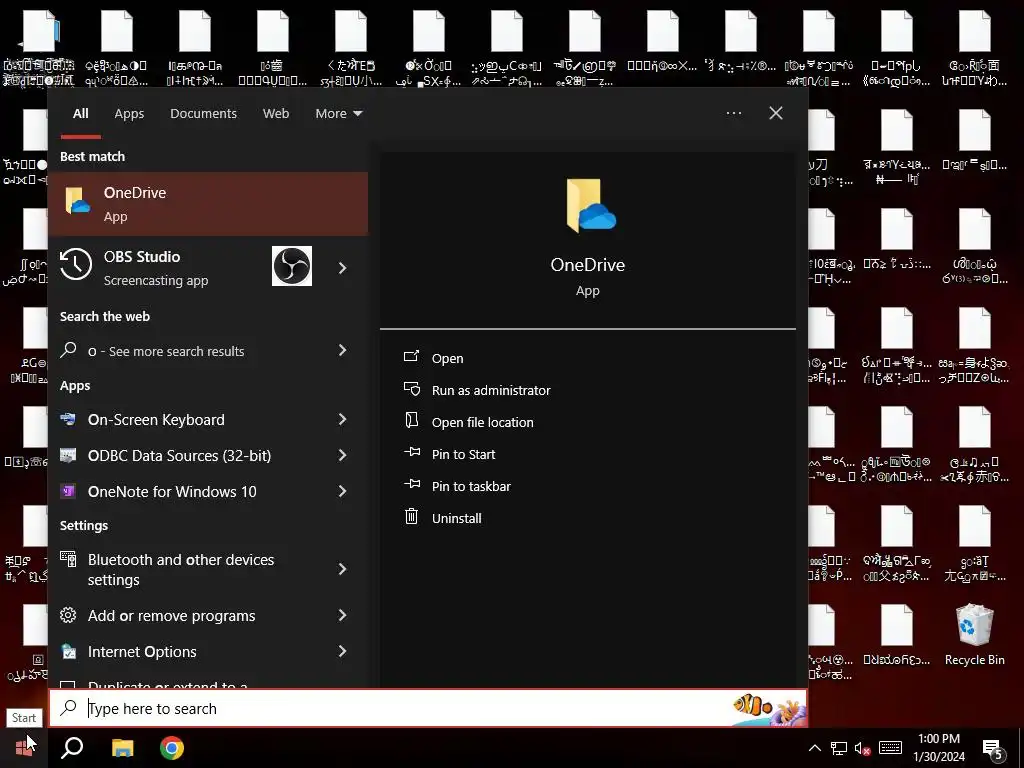Select the OBS Studio recent history icon

76,266
